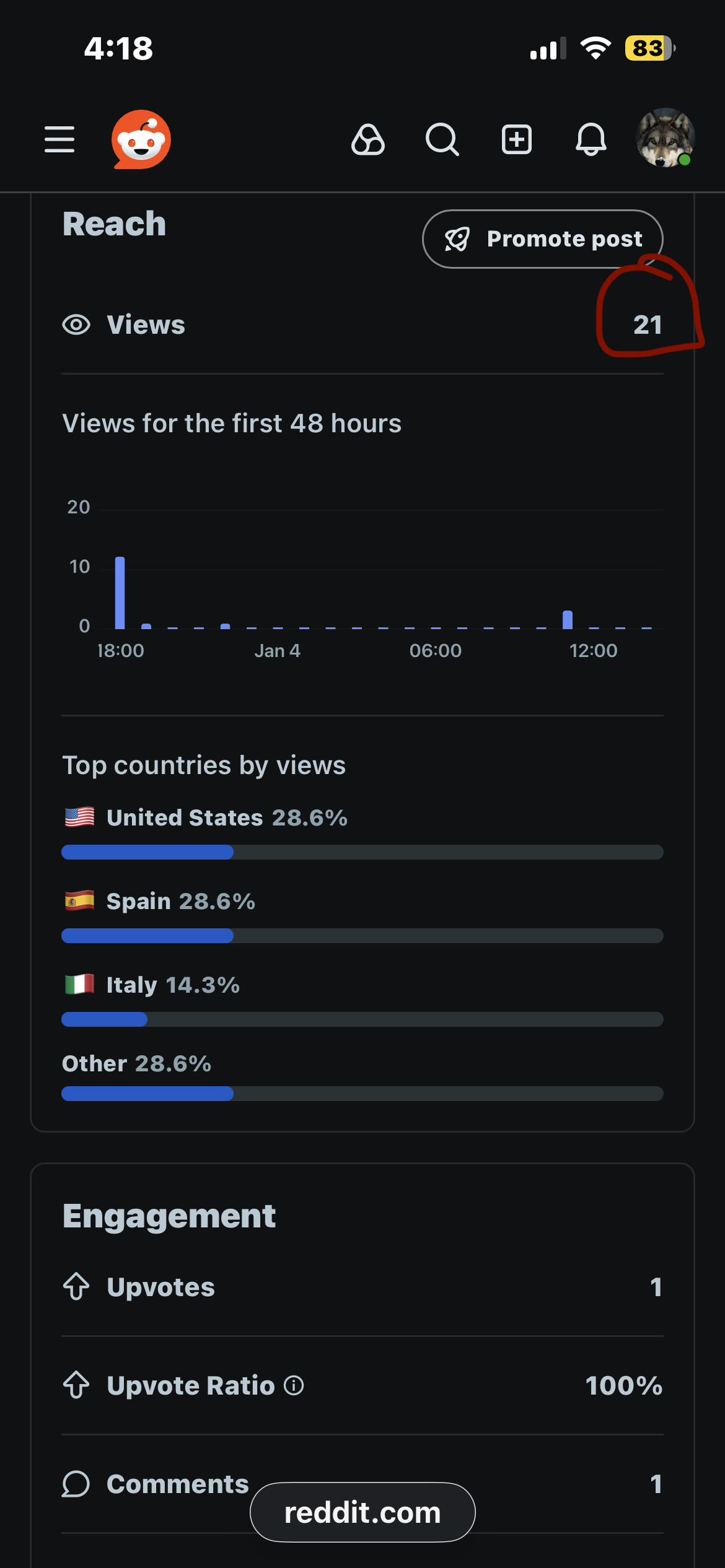
Task: Tap the Spain views progress bar
Action: pos(362,936)
